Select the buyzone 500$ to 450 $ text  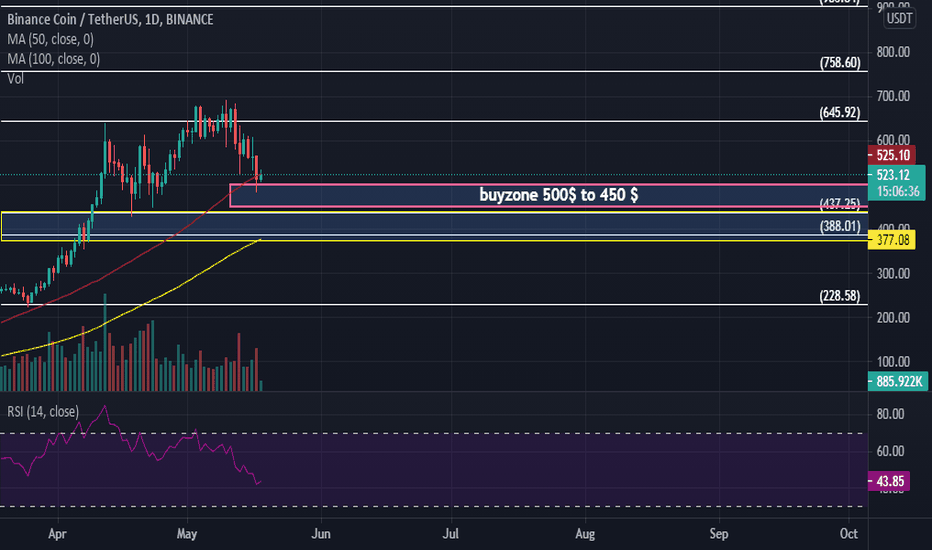[559, 195]
